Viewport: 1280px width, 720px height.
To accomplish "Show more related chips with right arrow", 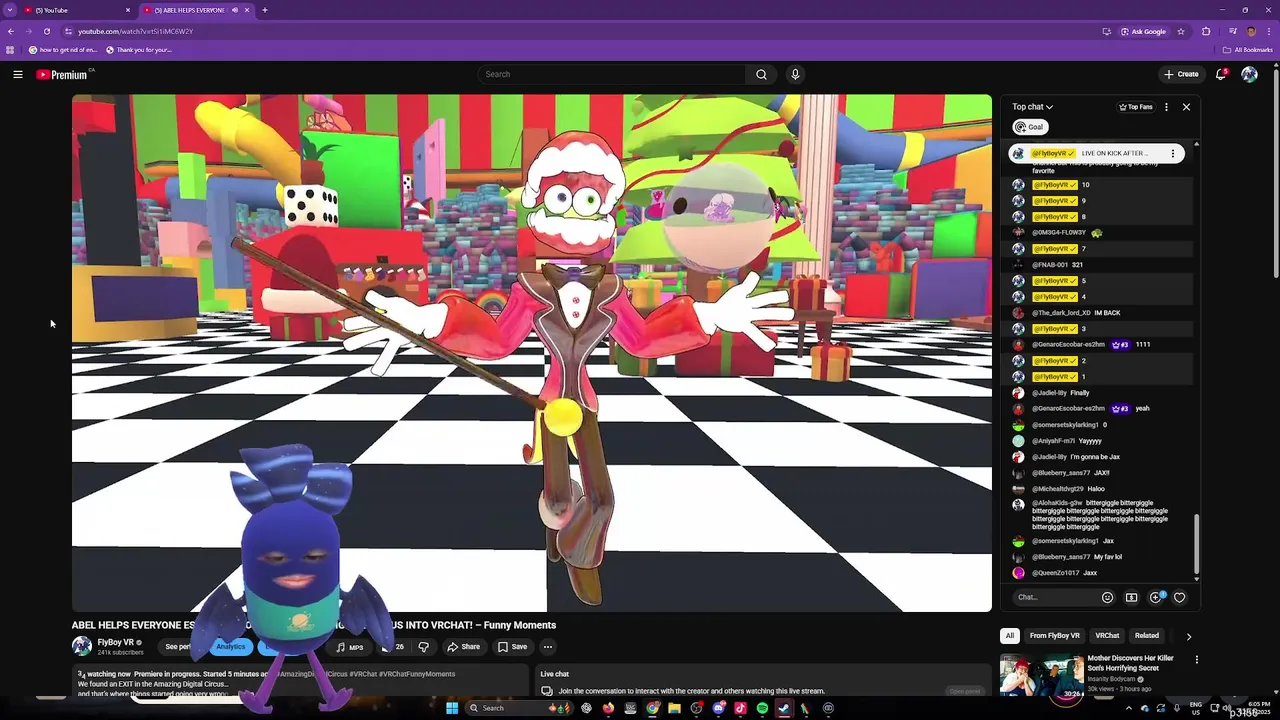I will [1188, 636].
